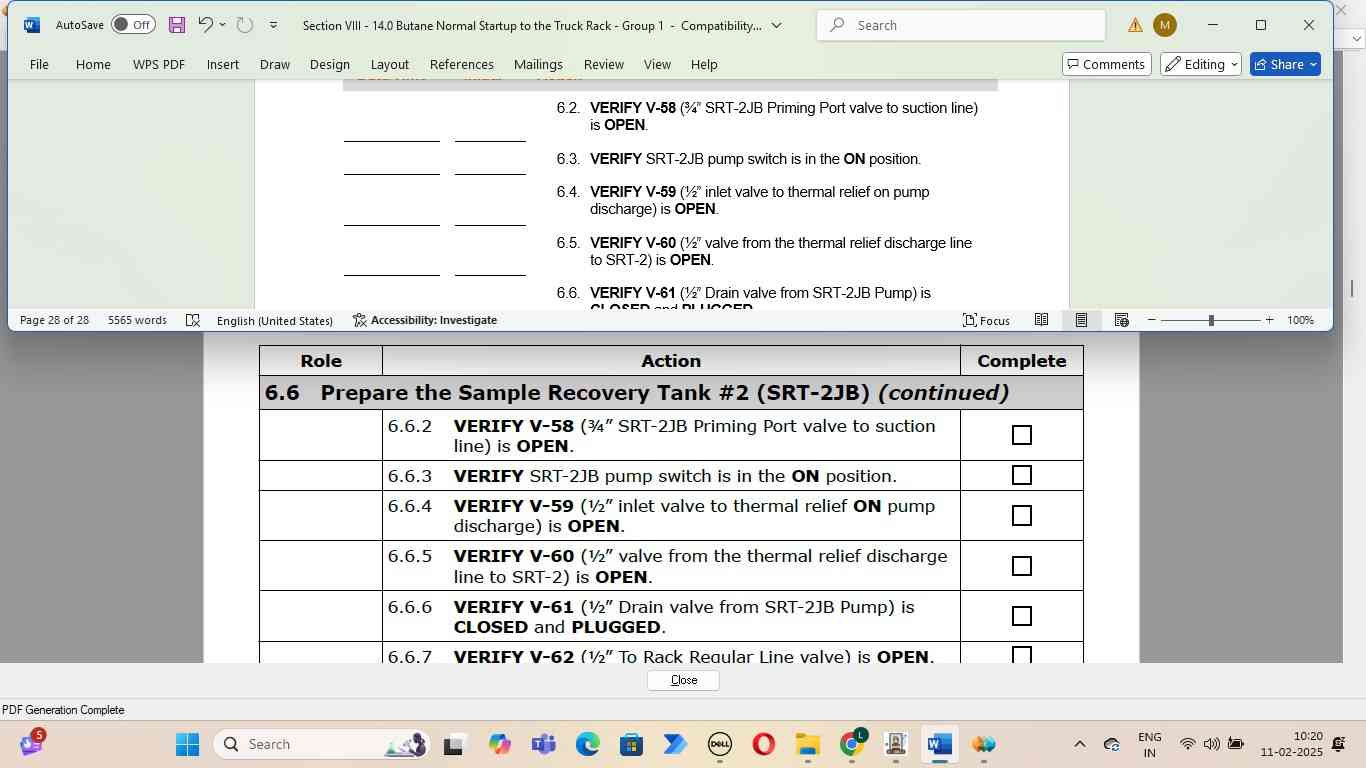The image size is (1366, 768).
Task: Switch to the View tab
Action: pos(657,64)
